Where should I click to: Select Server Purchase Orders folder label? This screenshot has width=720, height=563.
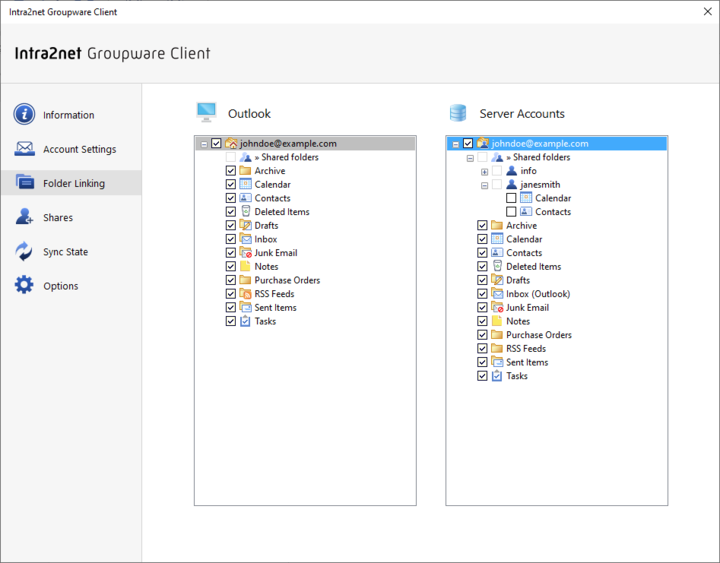539,335
